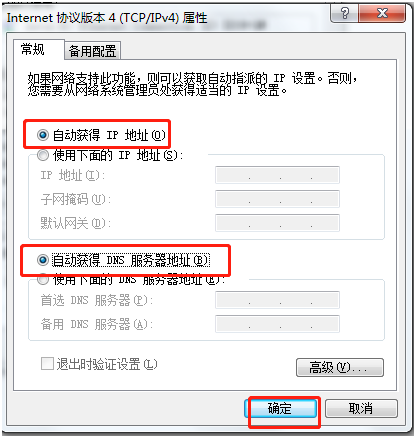Click the 取消 button
Viewport: 416px width, 438px height.
point(361,408)
